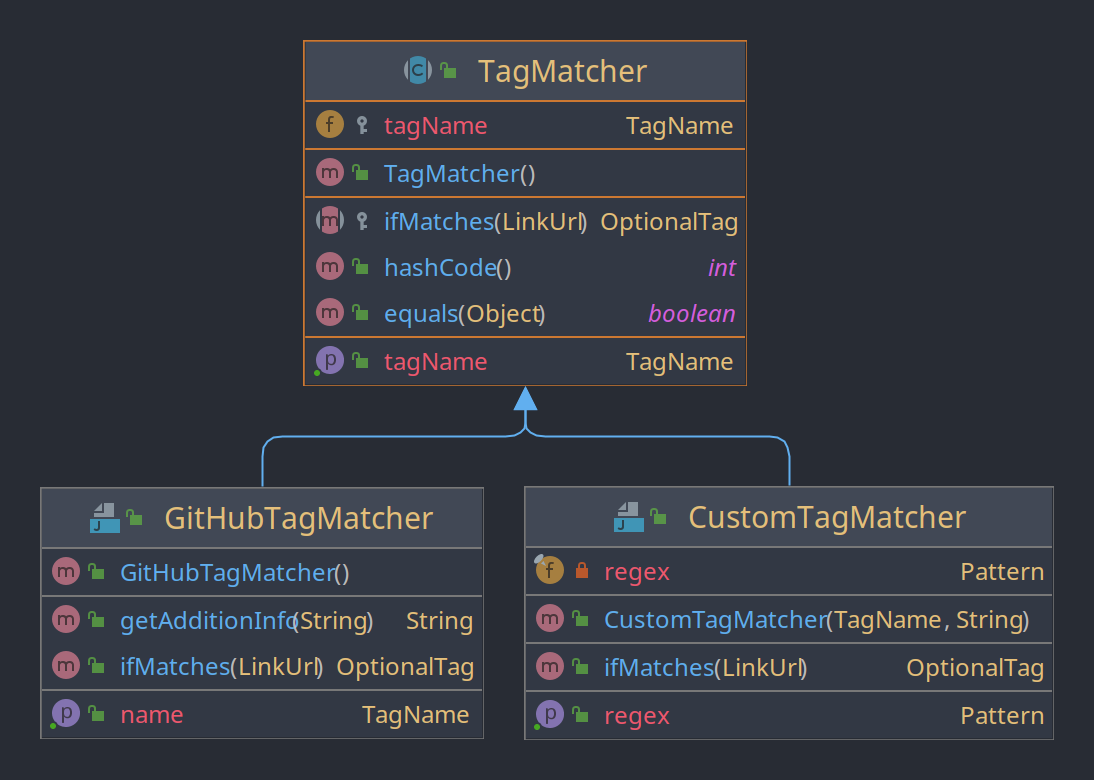Click the public lock icon beside hashCode
The height and width of the screenshot is (780, 1094).
pos(360,267)
